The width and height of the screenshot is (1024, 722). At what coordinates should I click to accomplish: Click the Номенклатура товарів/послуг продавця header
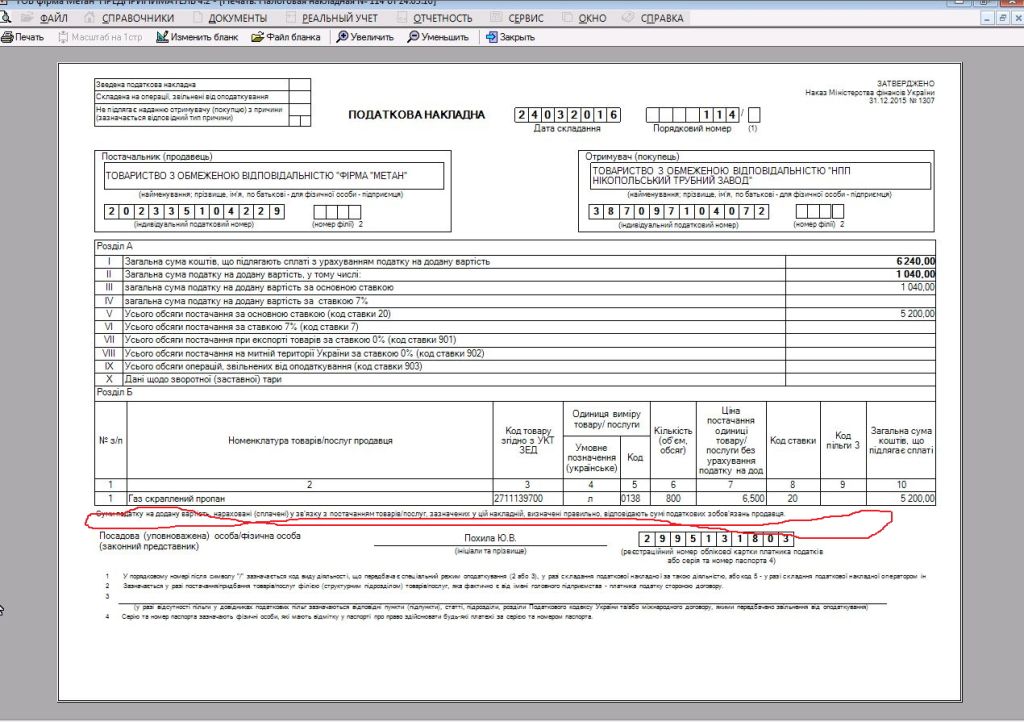[310, 441]
